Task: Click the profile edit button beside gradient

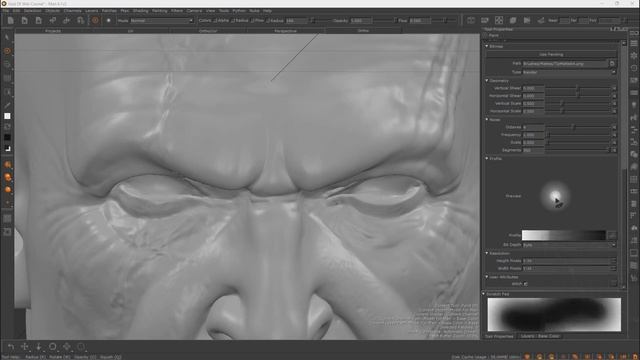Action: [x=611, y=235]
